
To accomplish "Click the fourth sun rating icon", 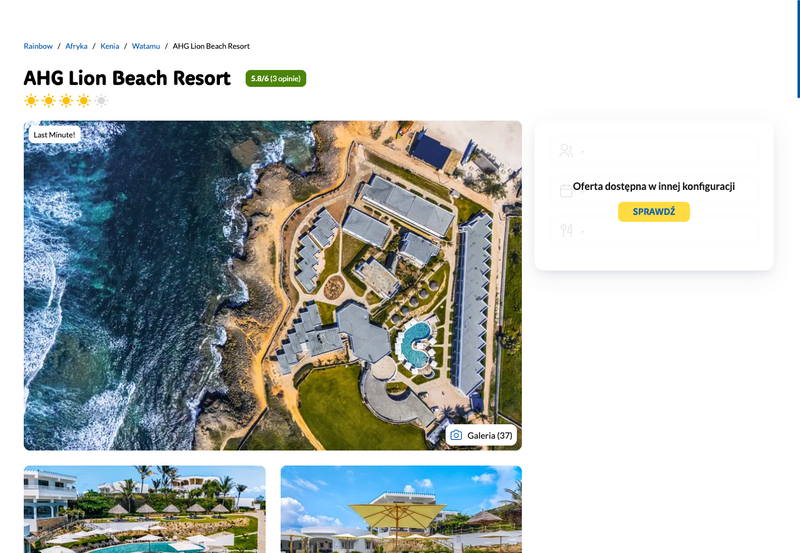I will coord(84,100).
